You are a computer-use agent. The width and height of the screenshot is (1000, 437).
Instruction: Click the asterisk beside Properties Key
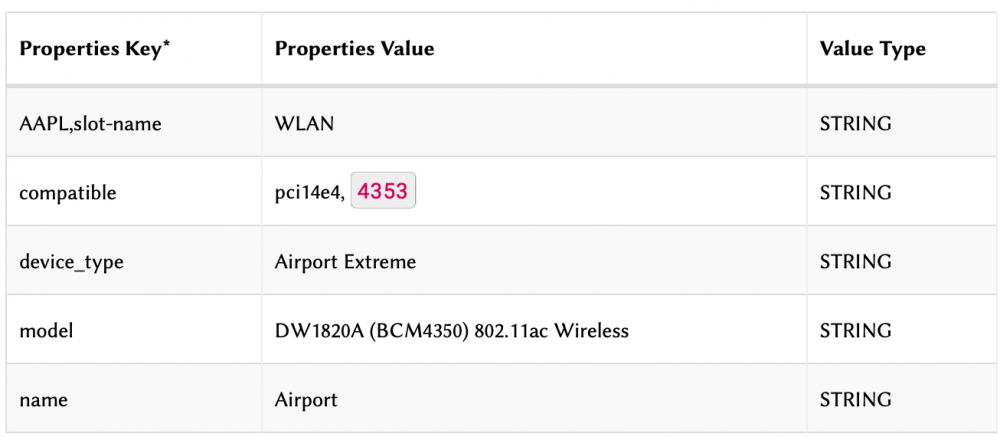pyautogui.click(x=166, y=45)
